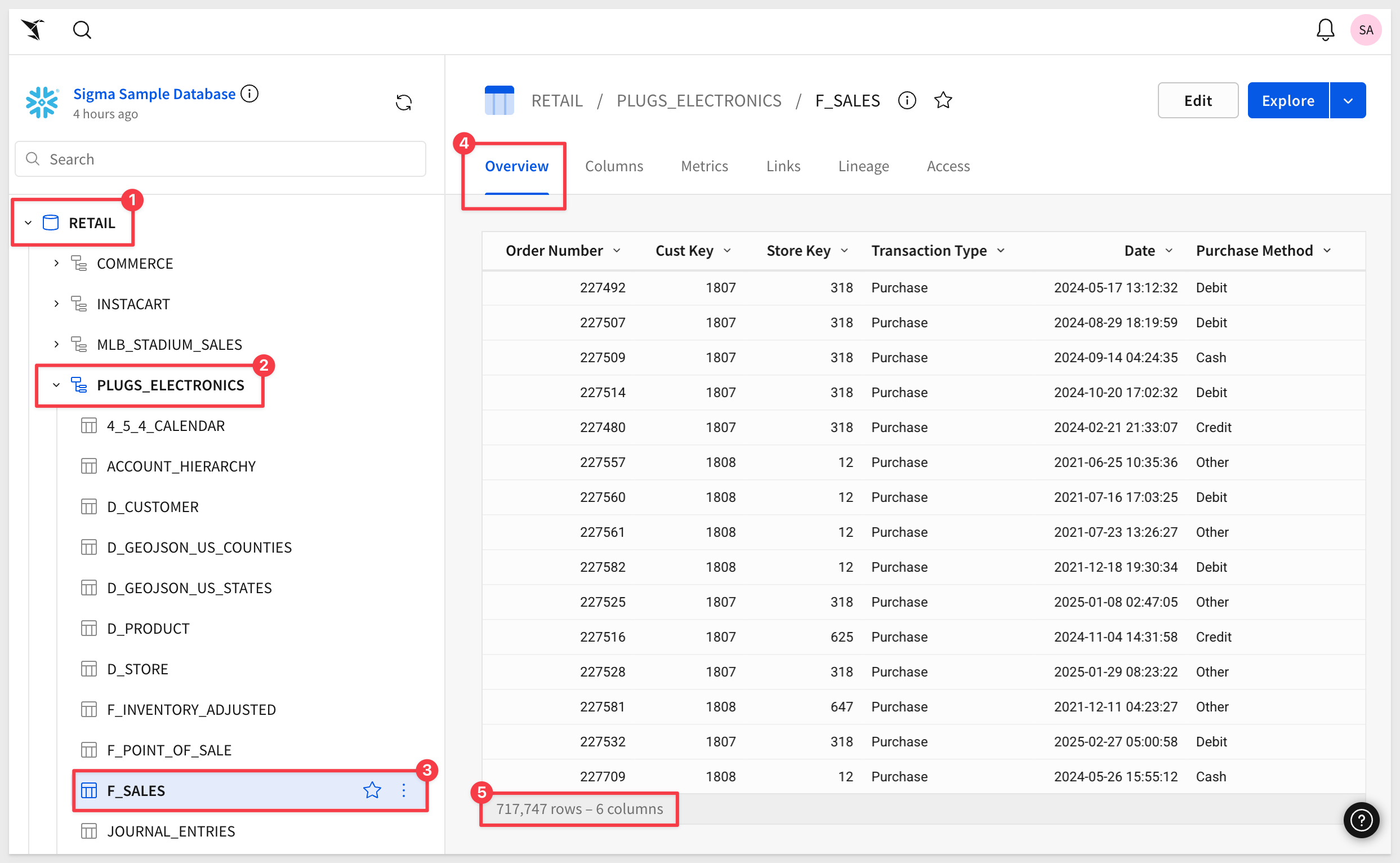Show info for Sigma Sample Database
Viewport: 1400px width, 863px height.
pyautogui.click(x=249, y=94)
